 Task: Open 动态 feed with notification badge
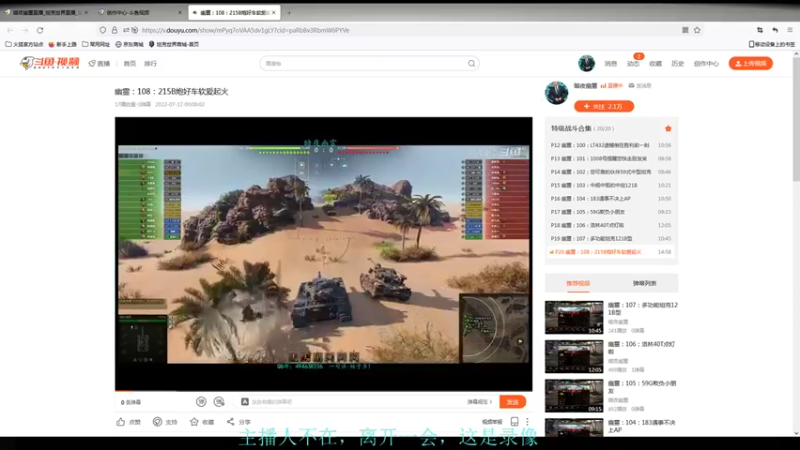point(633,64)
